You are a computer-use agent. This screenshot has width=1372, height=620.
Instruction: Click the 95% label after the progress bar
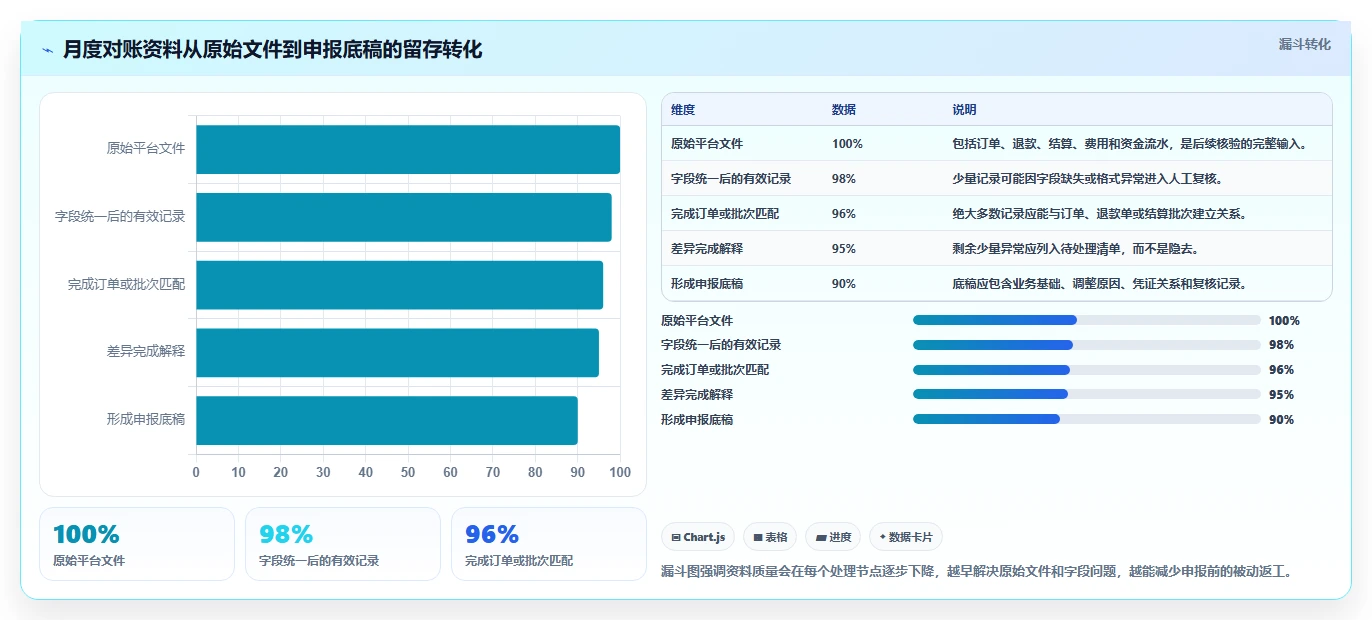1281,395
